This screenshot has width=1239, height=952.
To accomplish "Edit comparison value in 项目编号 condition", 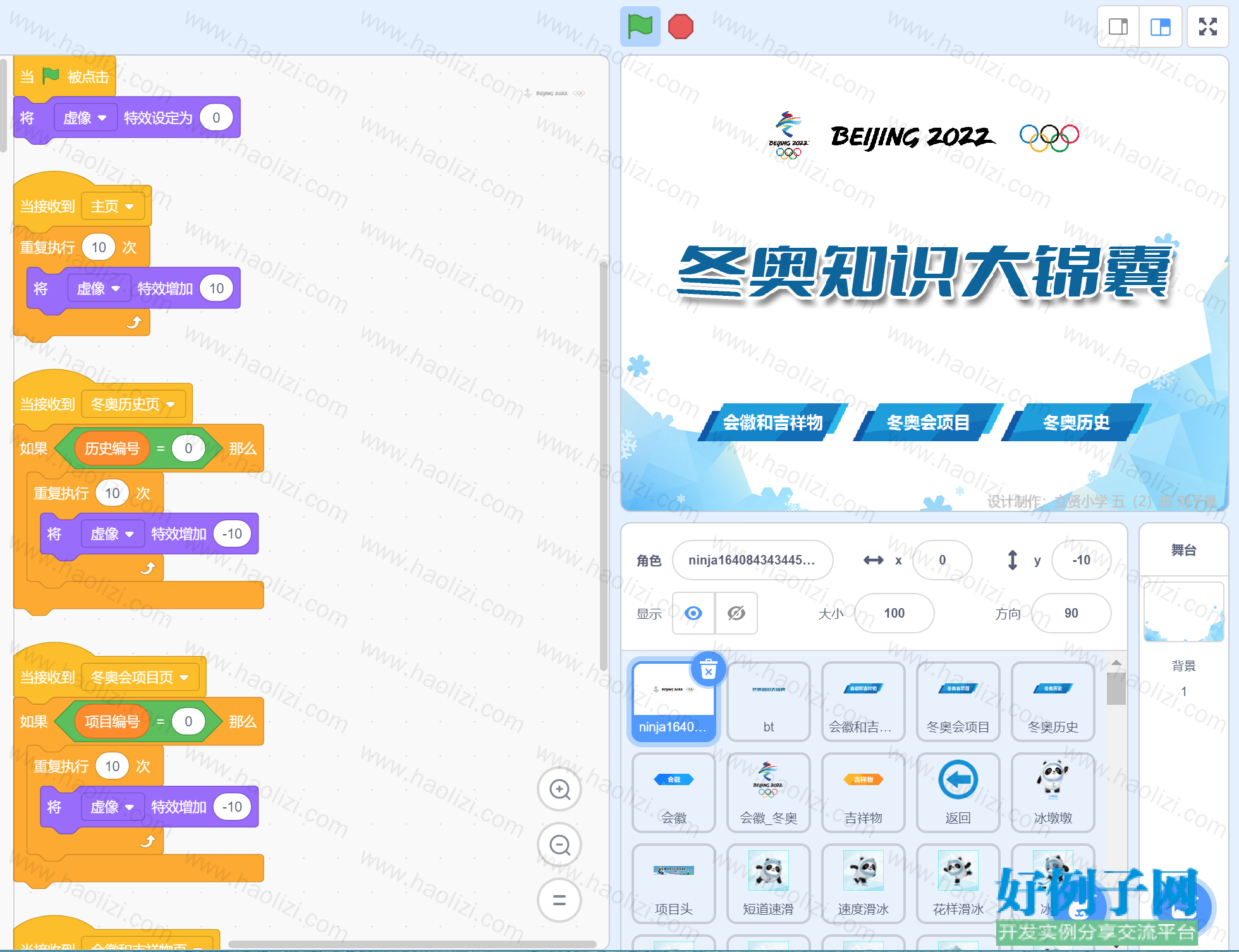I will coord(188,721).
